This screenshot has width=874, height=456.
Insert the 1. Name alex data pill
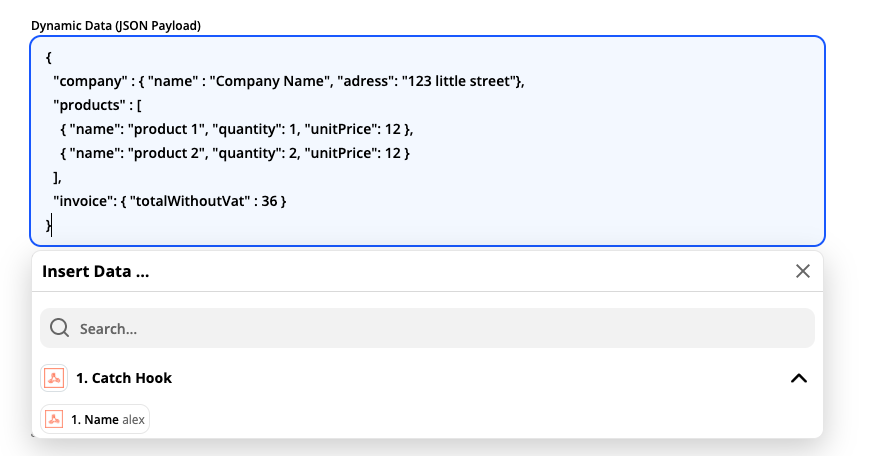95,419
